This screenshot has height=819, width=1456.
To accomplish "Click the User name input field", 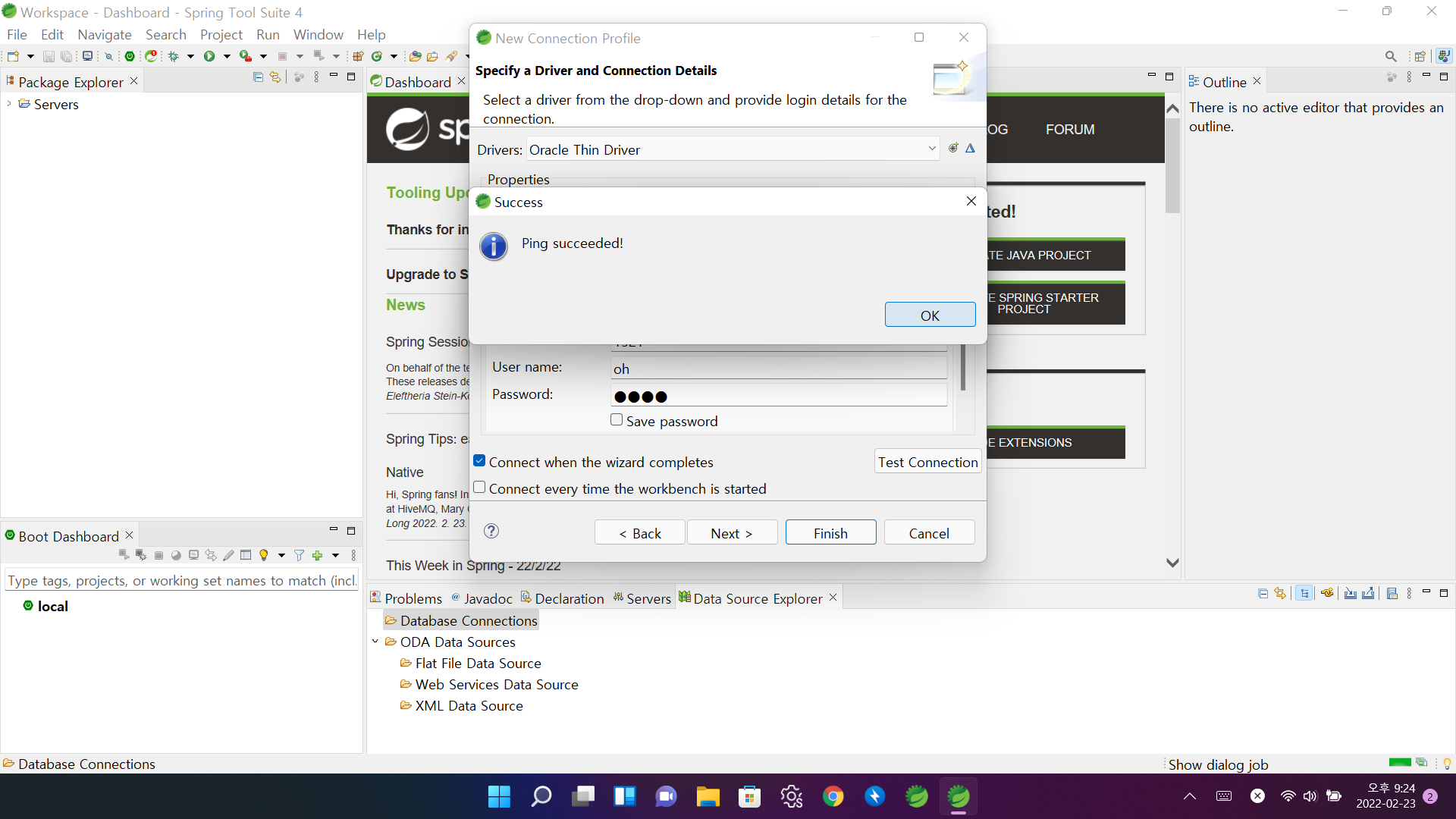I will coord(778,369).
